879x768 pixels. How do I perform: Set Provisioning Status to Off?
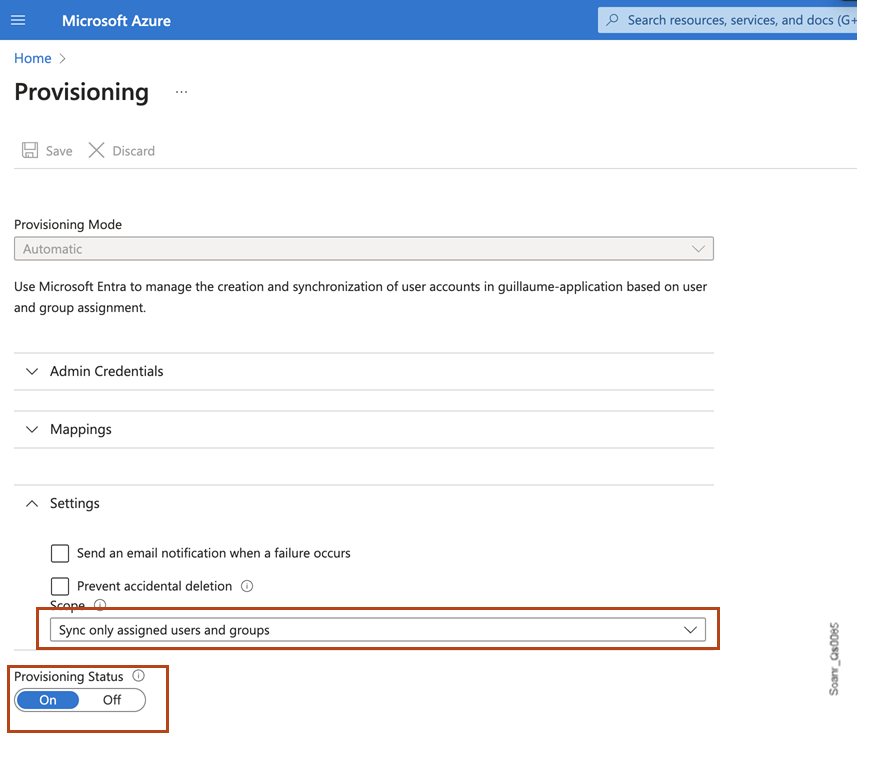click(112, 700)
